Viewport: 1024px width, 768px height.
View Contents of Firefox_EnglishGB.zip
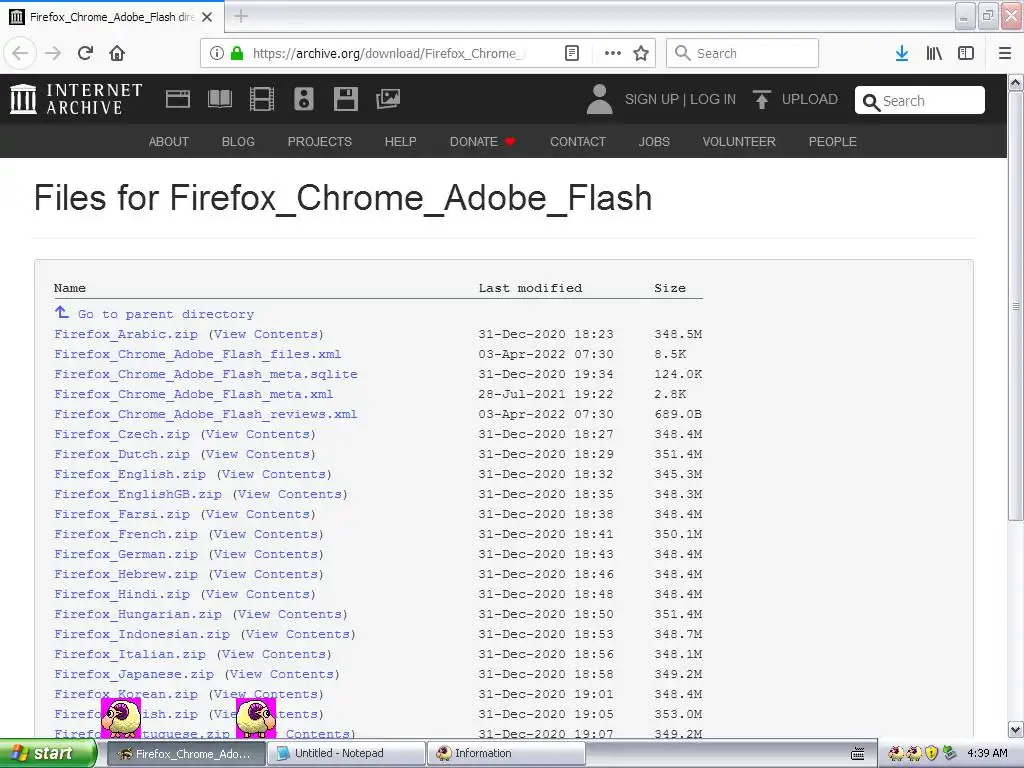290,494
